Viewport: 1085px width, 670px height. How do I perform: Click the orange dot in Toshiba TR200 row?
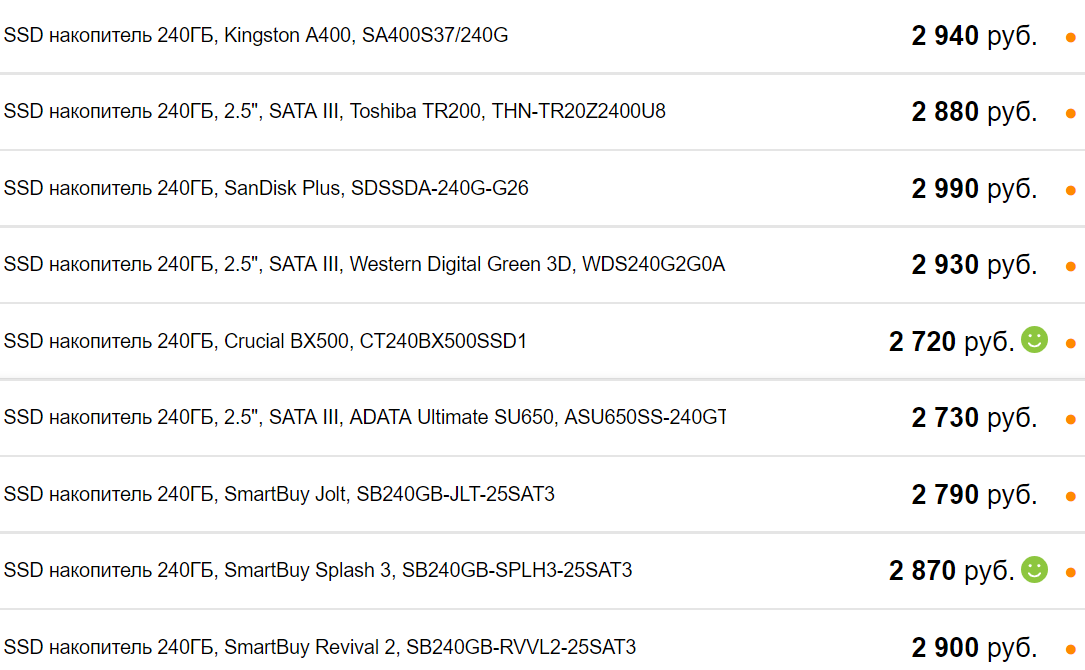(1070, 113)
